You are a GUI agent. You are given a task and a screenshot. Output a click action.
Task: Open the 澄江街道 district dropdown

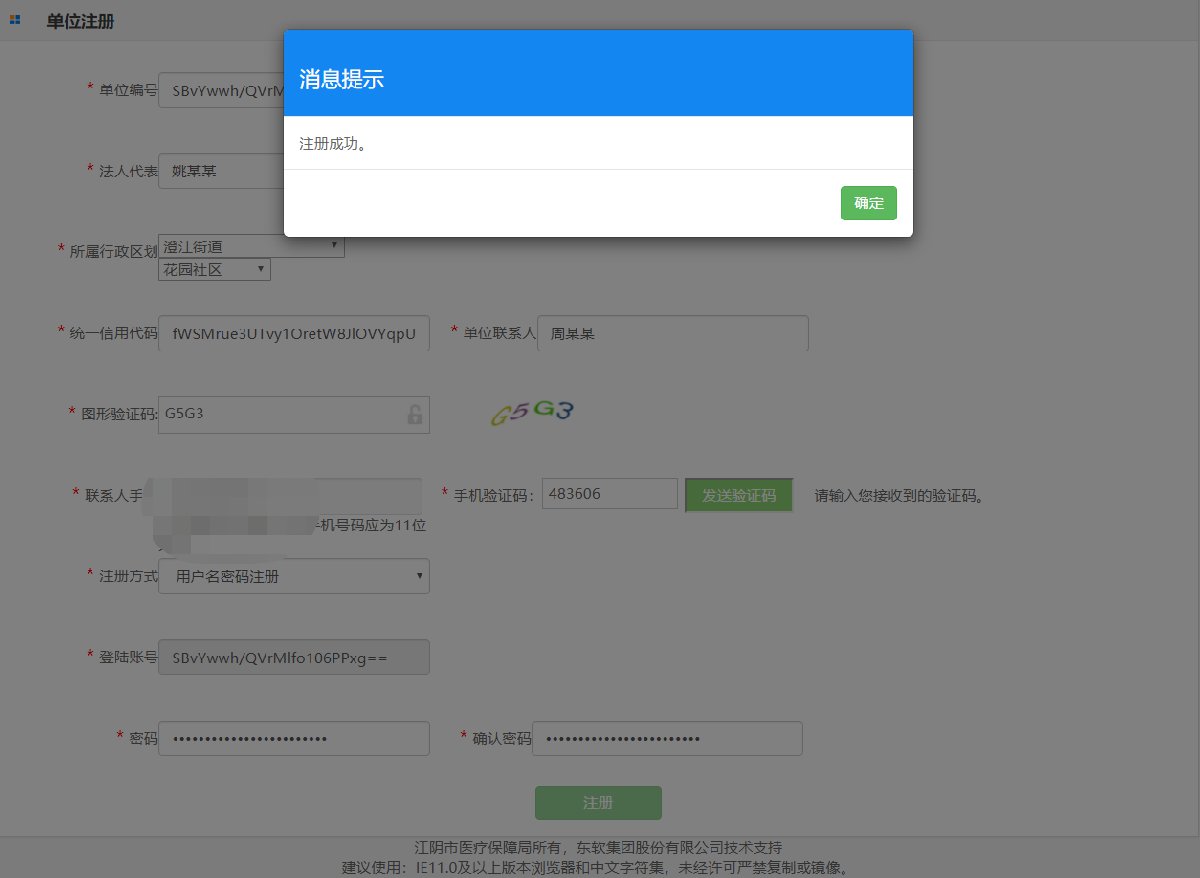click(x=251, y=246)
